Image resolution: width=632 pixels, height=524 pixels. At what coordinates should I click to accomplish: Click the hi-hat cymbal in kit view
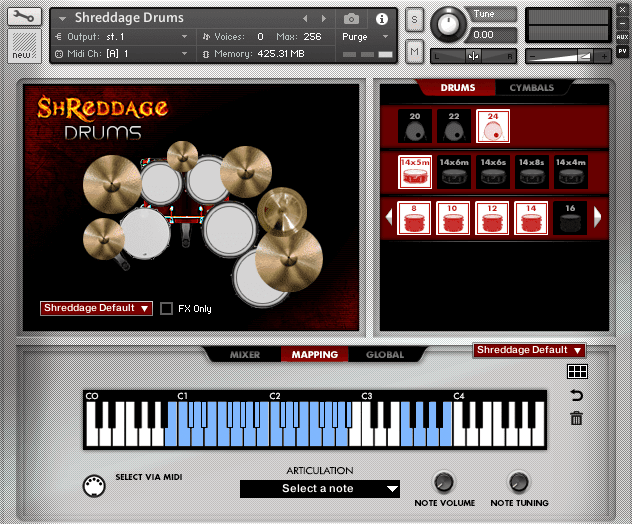(x=103, y=239)
